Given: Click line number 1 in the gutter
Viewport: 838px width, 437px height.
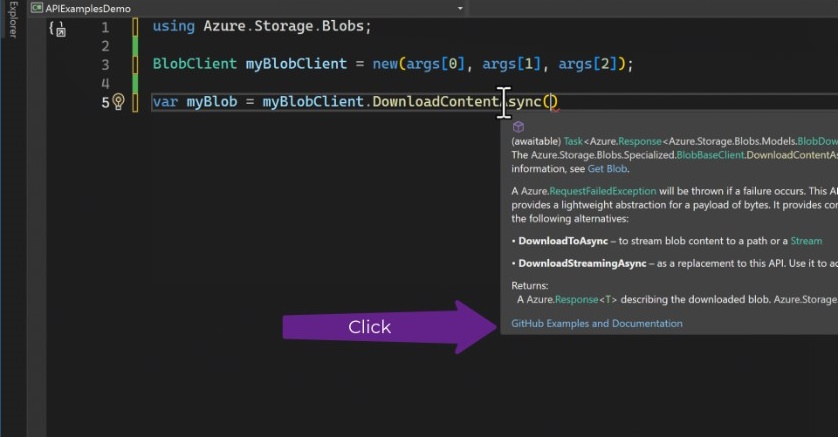Looking at the screenshot, I should (x=105, y=27).
